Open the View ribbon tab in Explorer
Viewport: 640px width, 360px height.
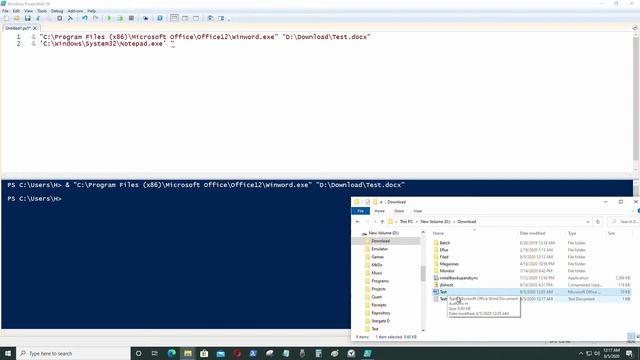click(418, 211)
